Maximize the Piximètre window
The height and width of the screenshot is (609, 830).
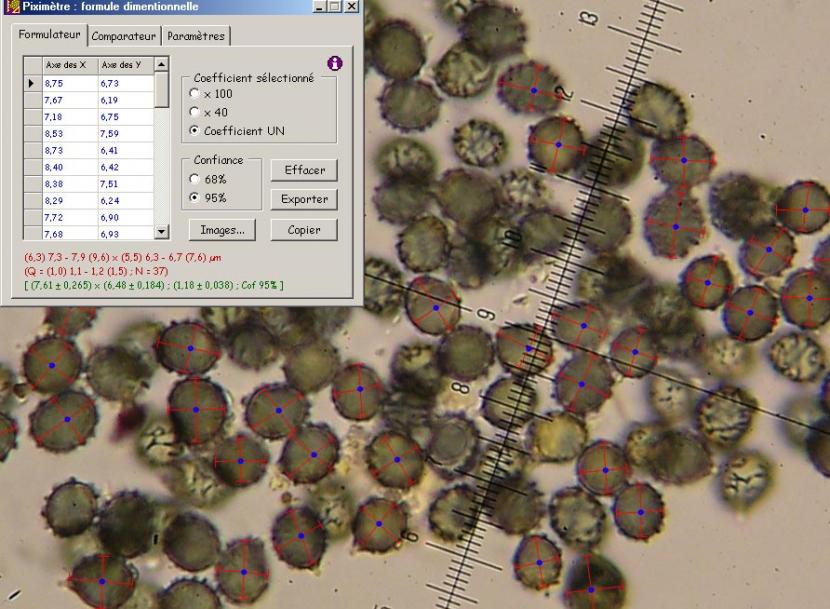335,7
